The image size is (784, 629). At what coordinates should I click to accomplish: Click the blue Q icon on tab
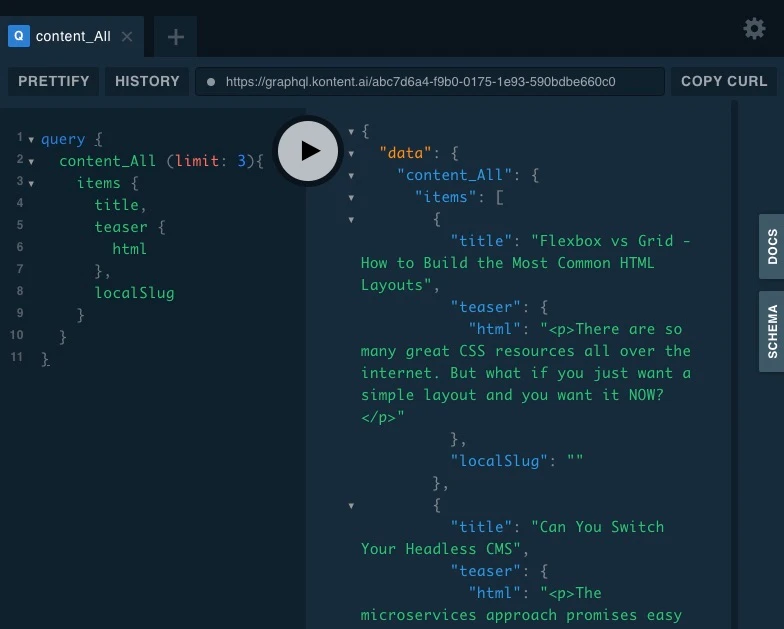(x=18, y=37)
